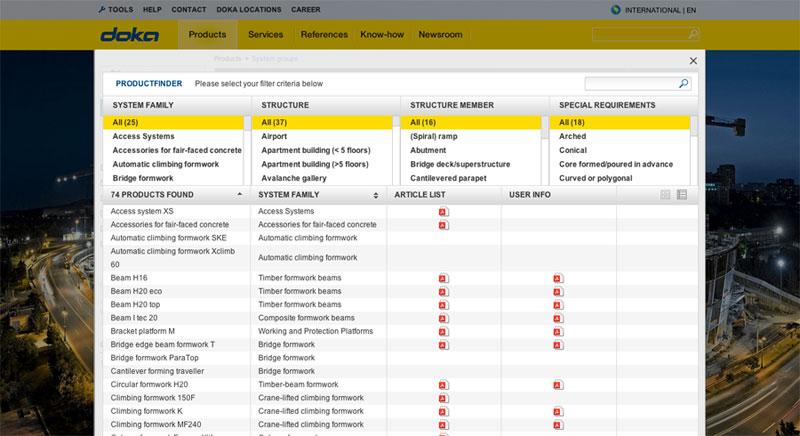Filter structure by Apartment building (< 5 floors)

[x=316, y=150]
